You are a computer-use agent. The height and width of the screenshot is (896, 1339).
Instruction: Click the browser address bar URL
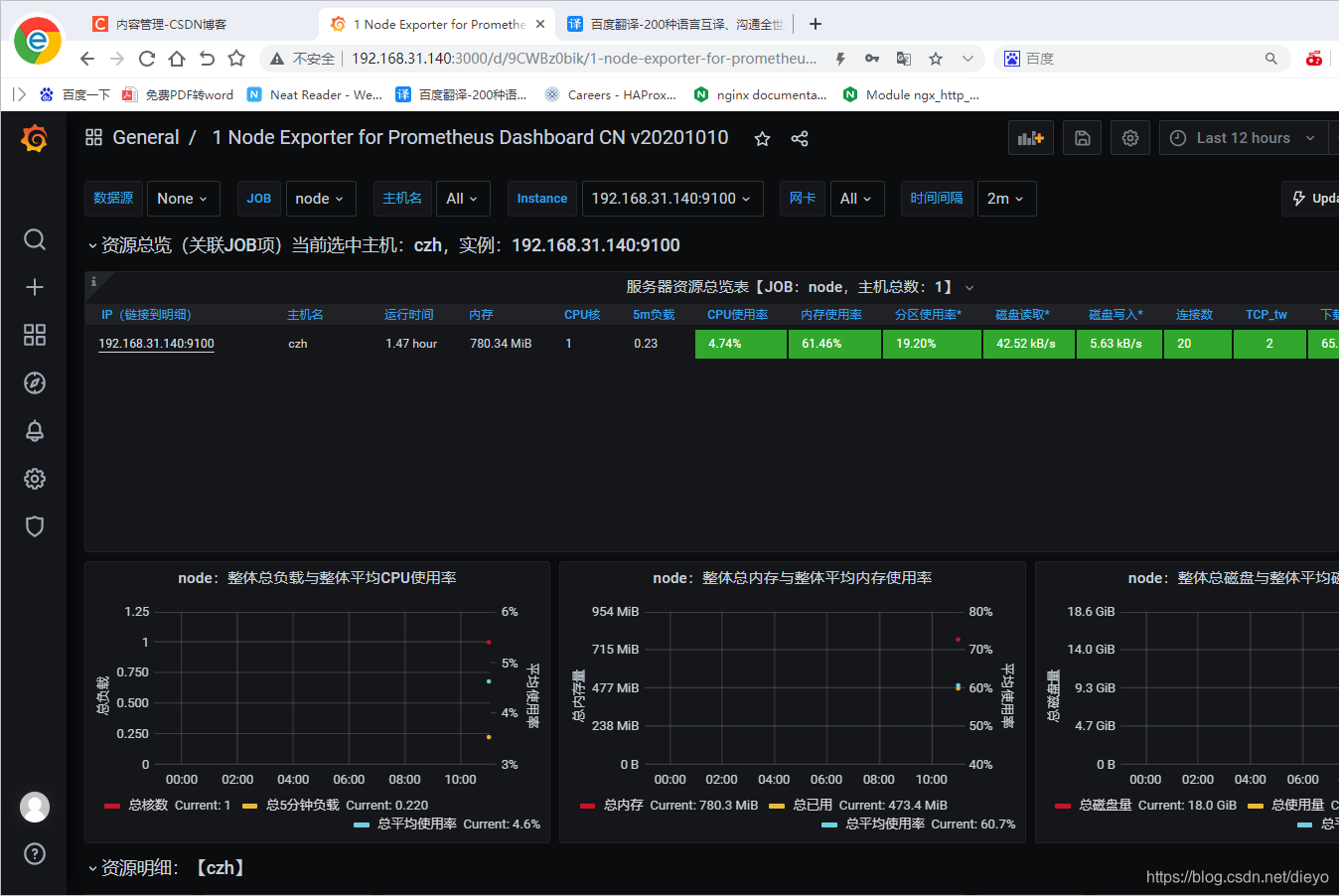pos(584,59)
